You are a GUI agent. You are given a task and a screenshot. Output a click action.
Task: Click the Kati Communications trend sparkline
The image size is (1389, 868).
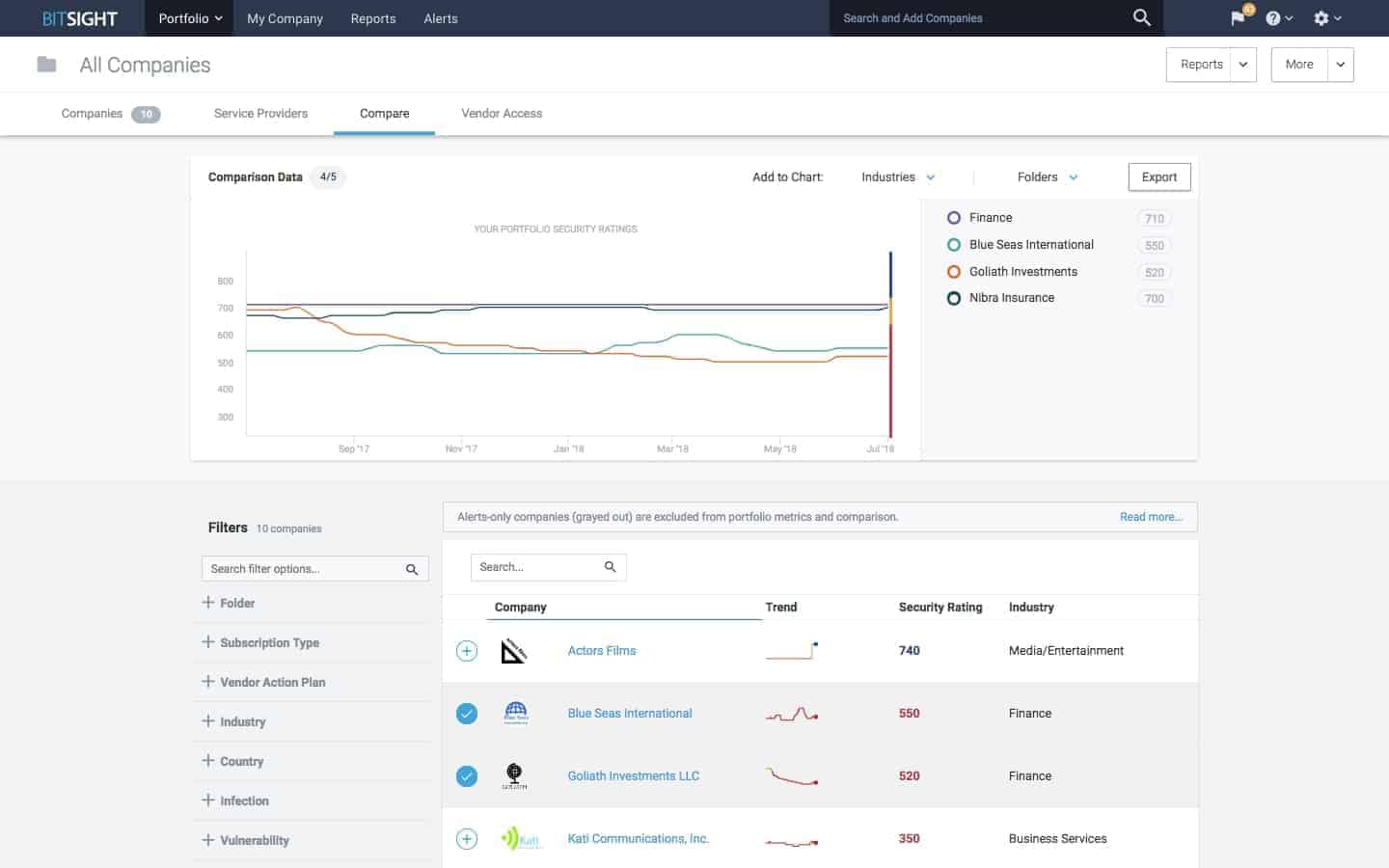click(792, 842)
